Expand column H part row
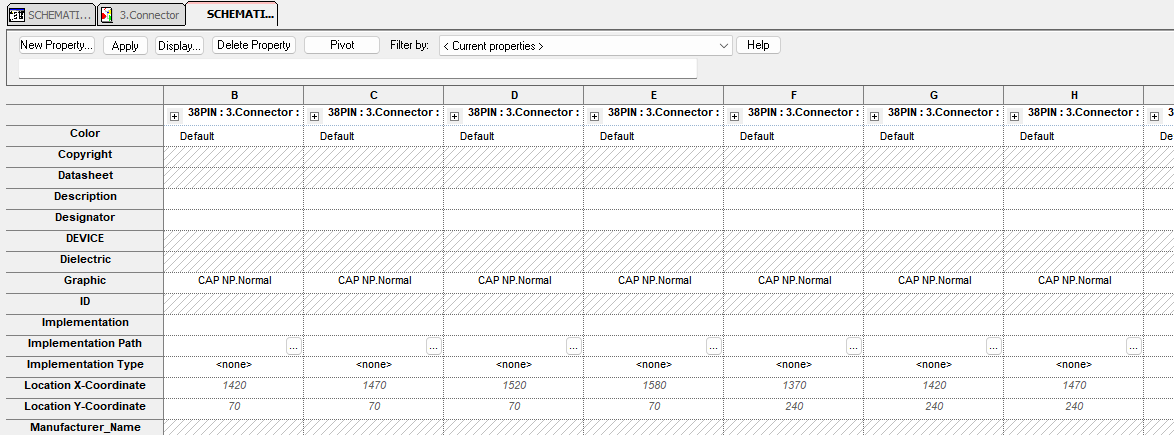The height and width of the screenshot is (435, 1174). (x=1015, y=116)
